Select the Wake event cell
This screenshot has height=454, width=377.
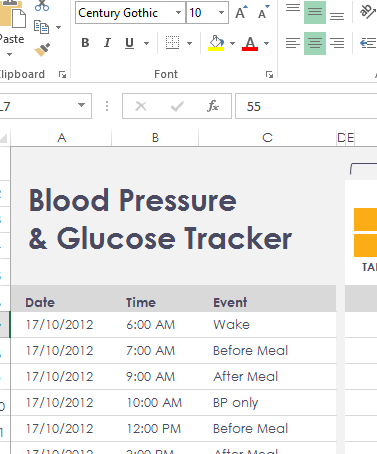click(x=267, y=325)
